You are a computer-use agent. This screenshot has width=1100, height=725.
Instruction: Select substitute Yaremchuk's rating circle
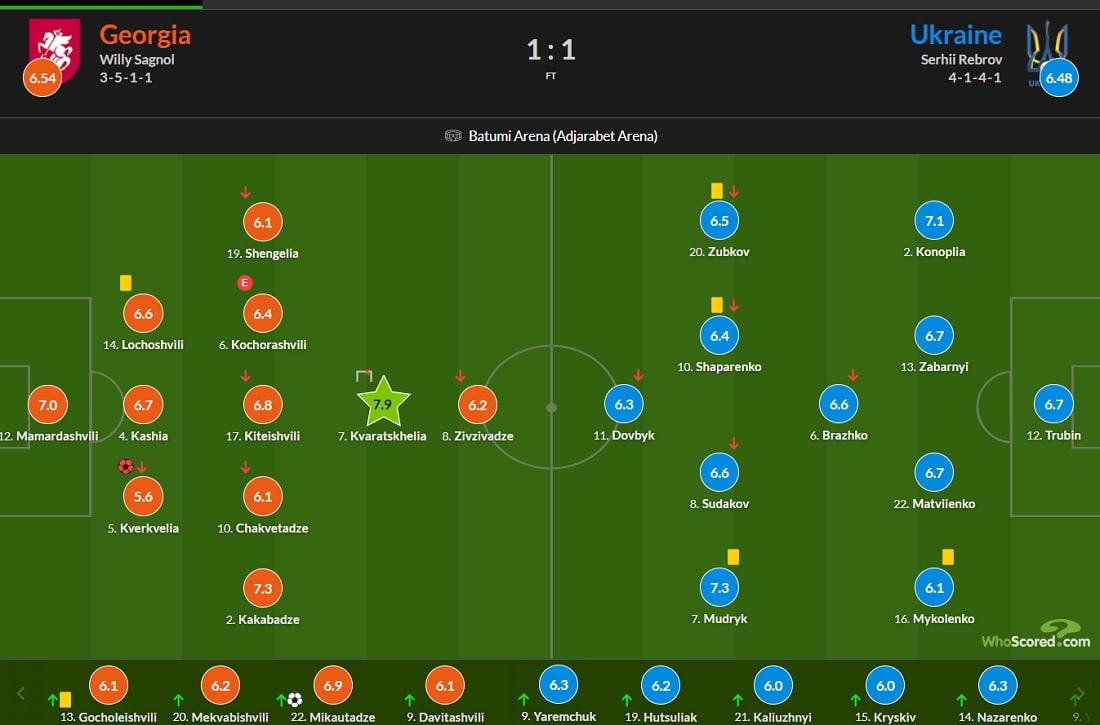click(x=558, y=684)
